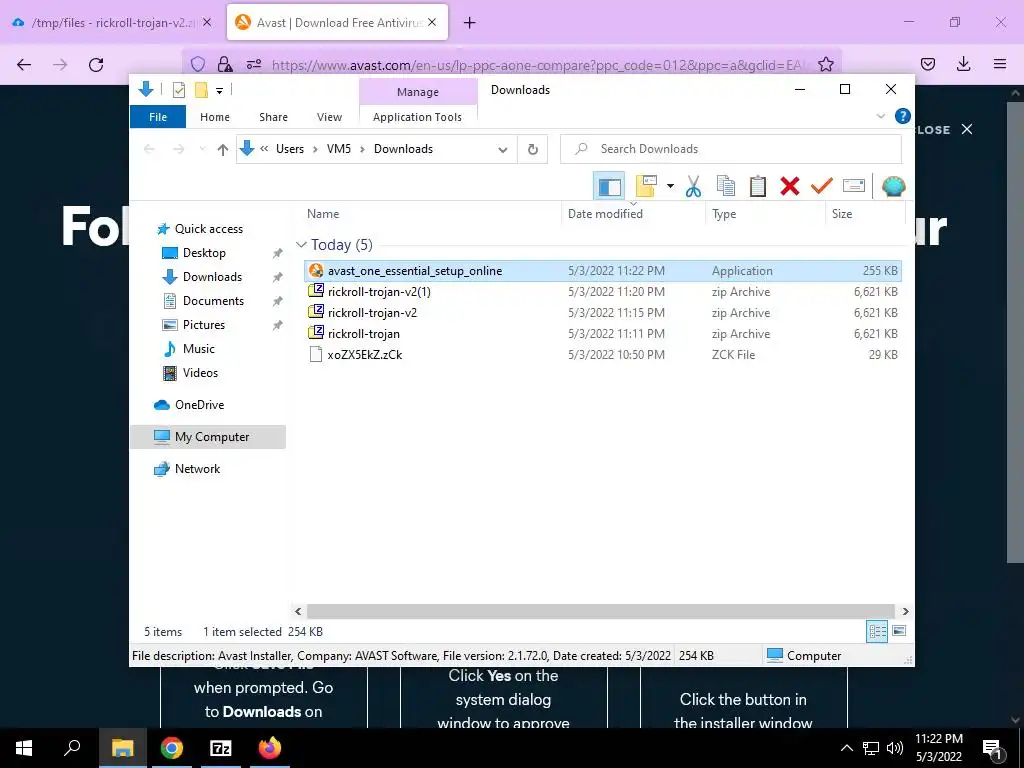Click the teal shell icon in toolbar
Screen dimensions: 1024x768
click(893, 187)
